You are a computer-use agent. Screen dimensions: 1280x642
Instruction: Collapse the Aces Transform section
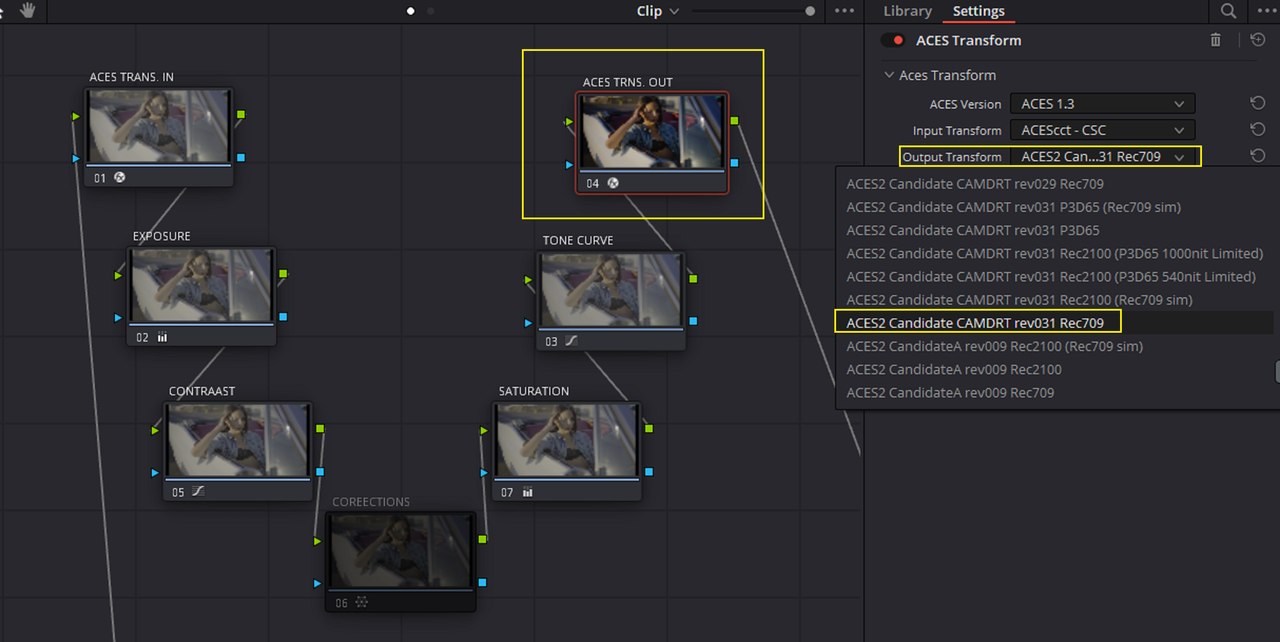pyautogui.click(x=889, y=75)
